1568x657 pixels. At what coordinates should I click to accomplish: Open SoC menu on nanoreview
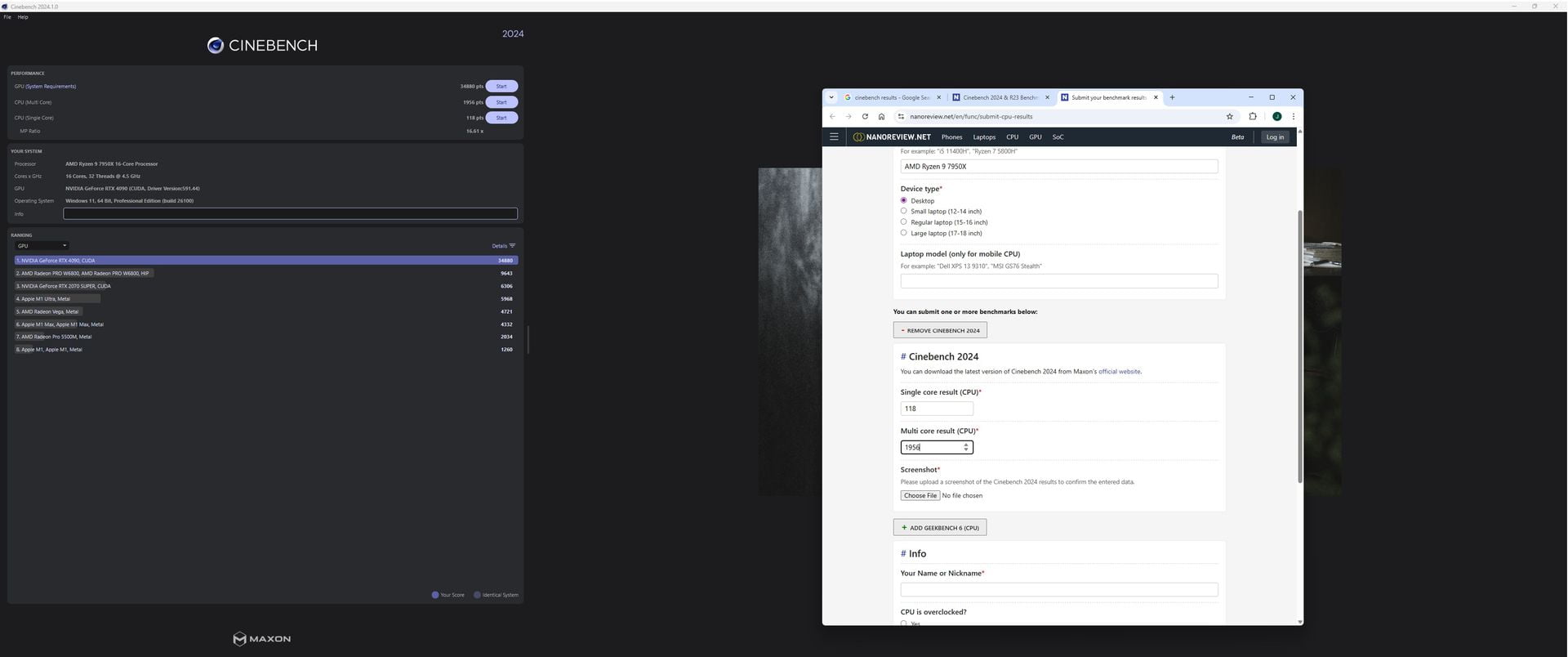(x=1058, y=136)
